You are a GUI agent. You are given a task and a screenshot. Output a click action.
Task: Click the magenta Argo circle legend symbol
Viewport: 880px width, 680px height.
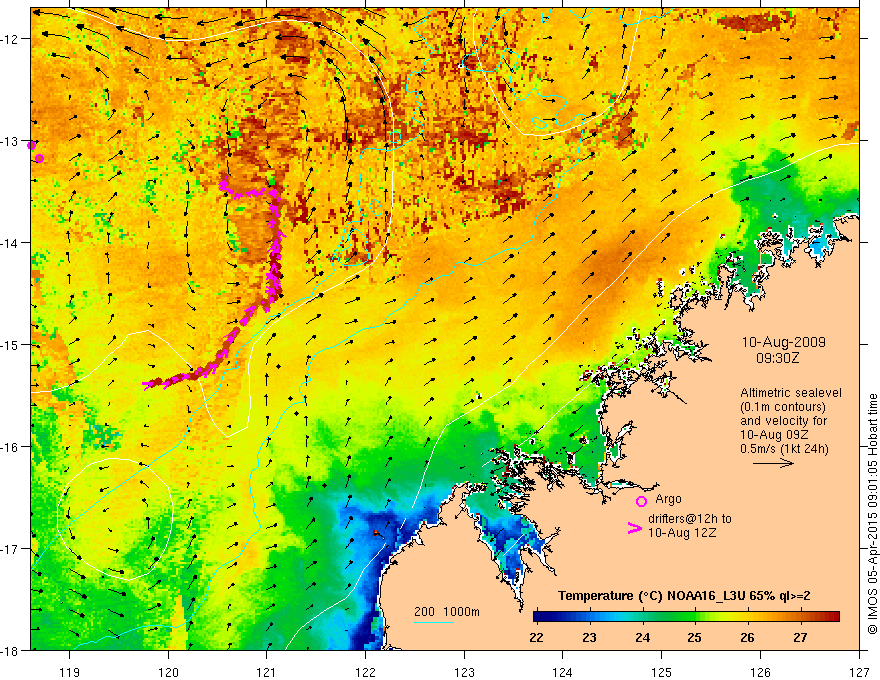pos(641,501)
